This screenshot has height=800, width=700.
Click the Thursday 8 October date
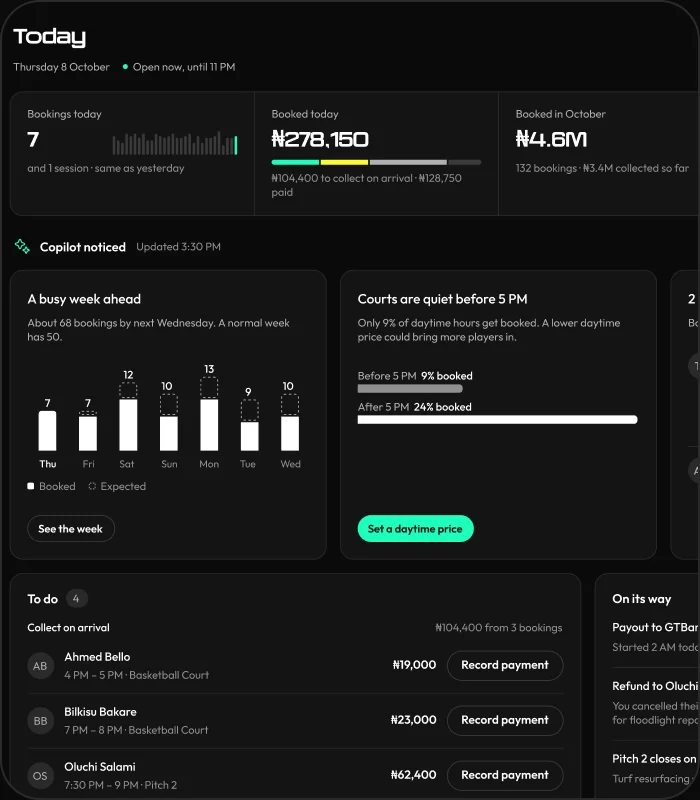[x=61, y=67]
